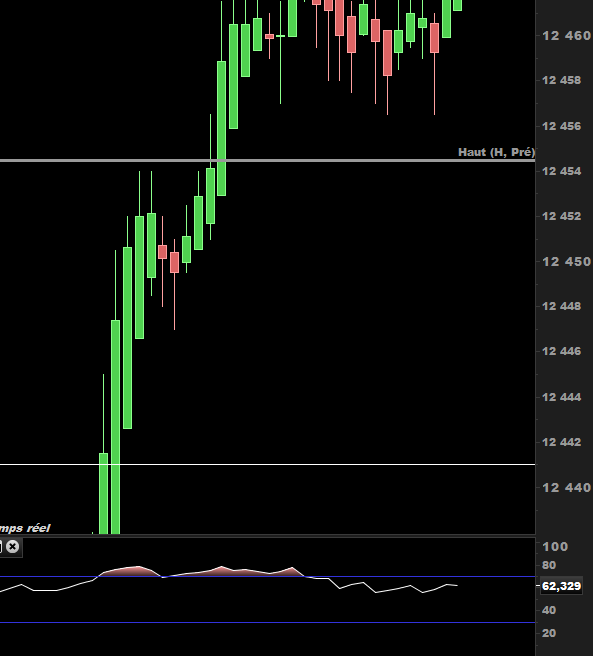Viewport: 593px width, 656px height.
Task: Click the 40 level on the indicator scale
Action: (x=549, y=610)
